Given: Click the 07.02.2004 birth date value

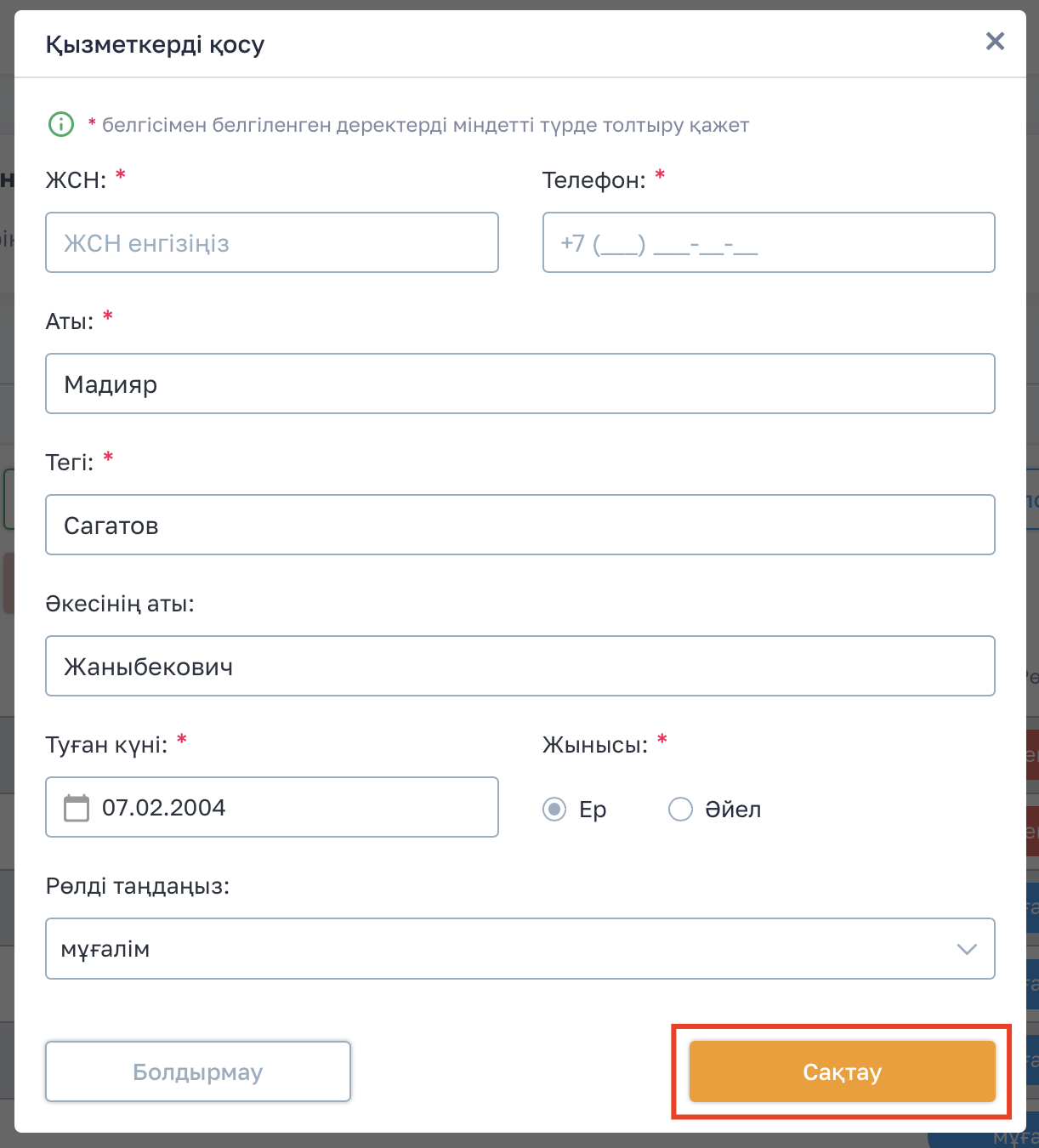Looking at the screenshot, I should coord(164,807).
